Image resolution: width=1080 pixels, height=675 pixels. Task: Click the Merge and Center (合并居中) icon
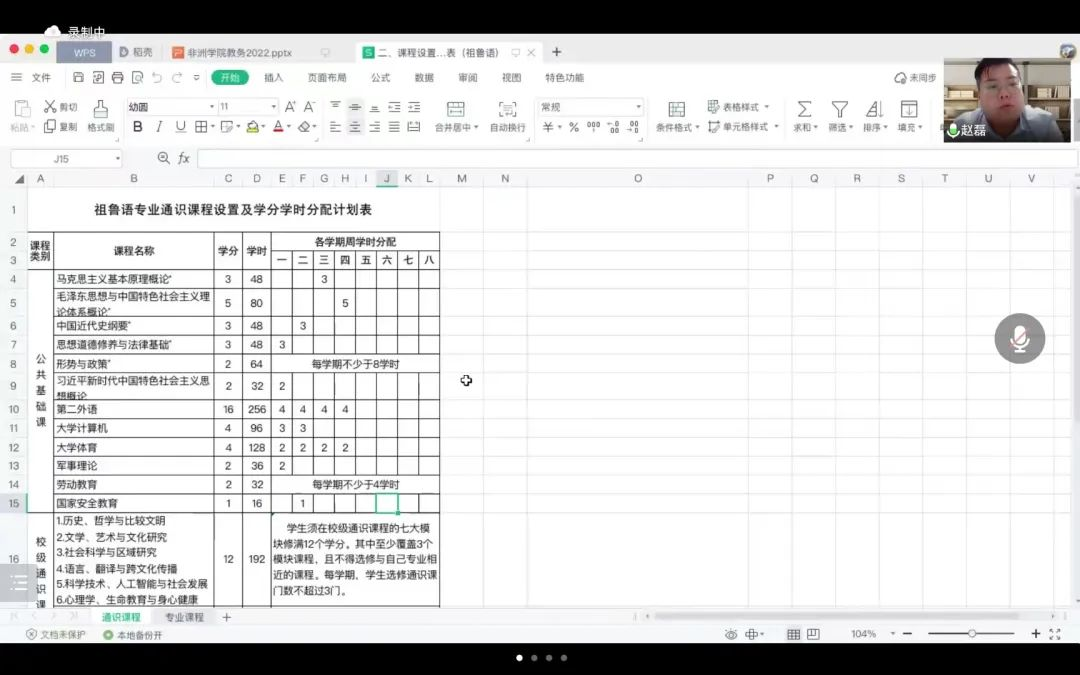point(456,109)
